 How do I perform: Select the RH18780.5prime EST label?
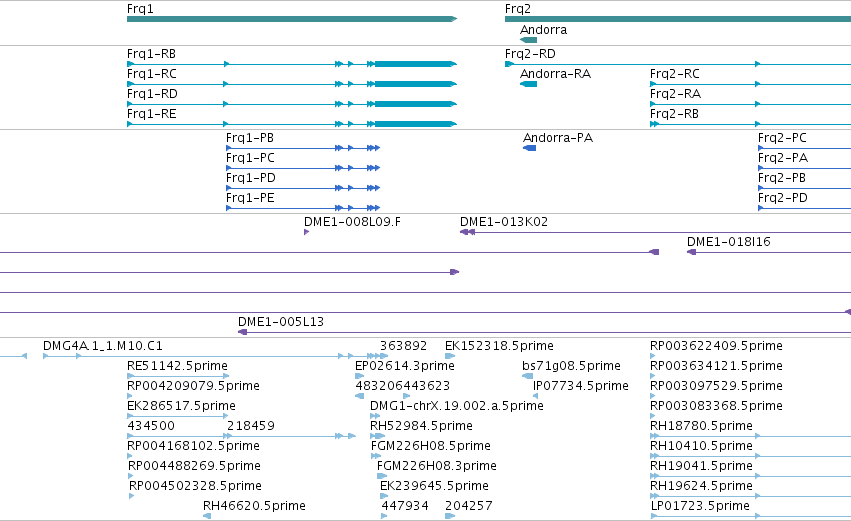[x=701, y=426]
